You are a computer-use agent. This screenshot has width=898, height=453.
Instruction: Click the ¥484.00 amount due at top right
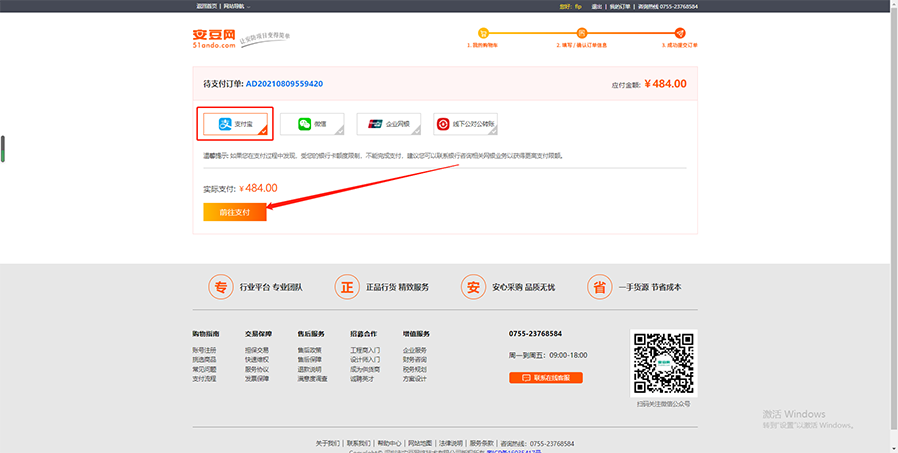click(x=665, y=84)
